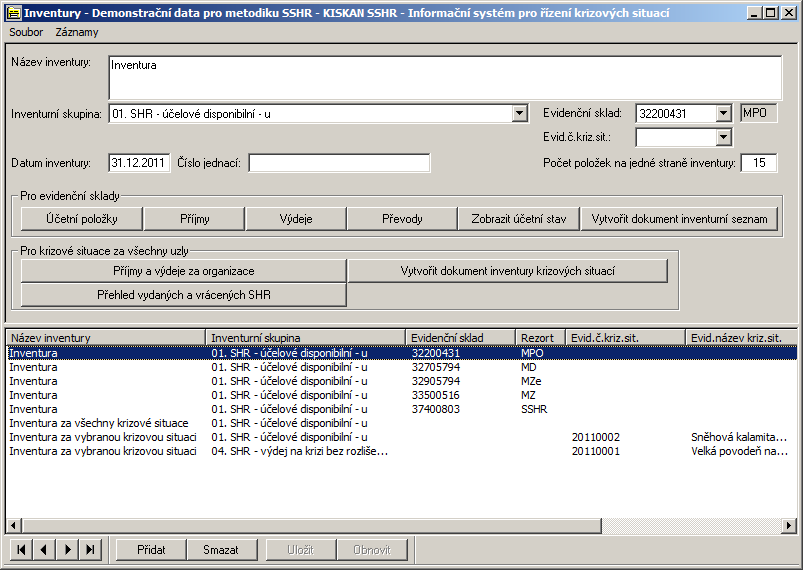Click Příjmy a výdeje za organizace
Screen dimensions: 803x570
point(184,271)
